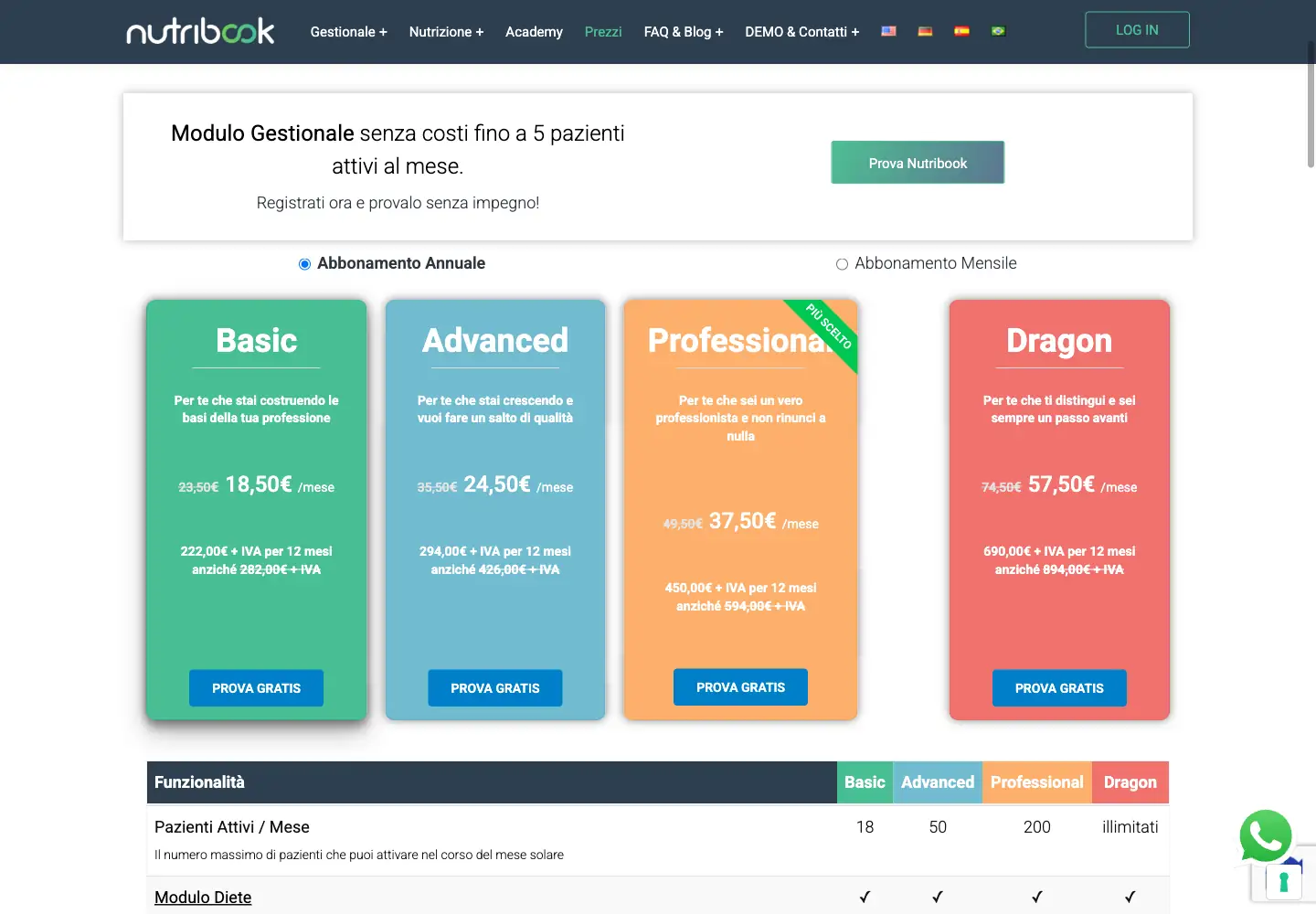Click the Advanced column header in table
Viewport: 1316px width, 914px height.
(938, 782)
